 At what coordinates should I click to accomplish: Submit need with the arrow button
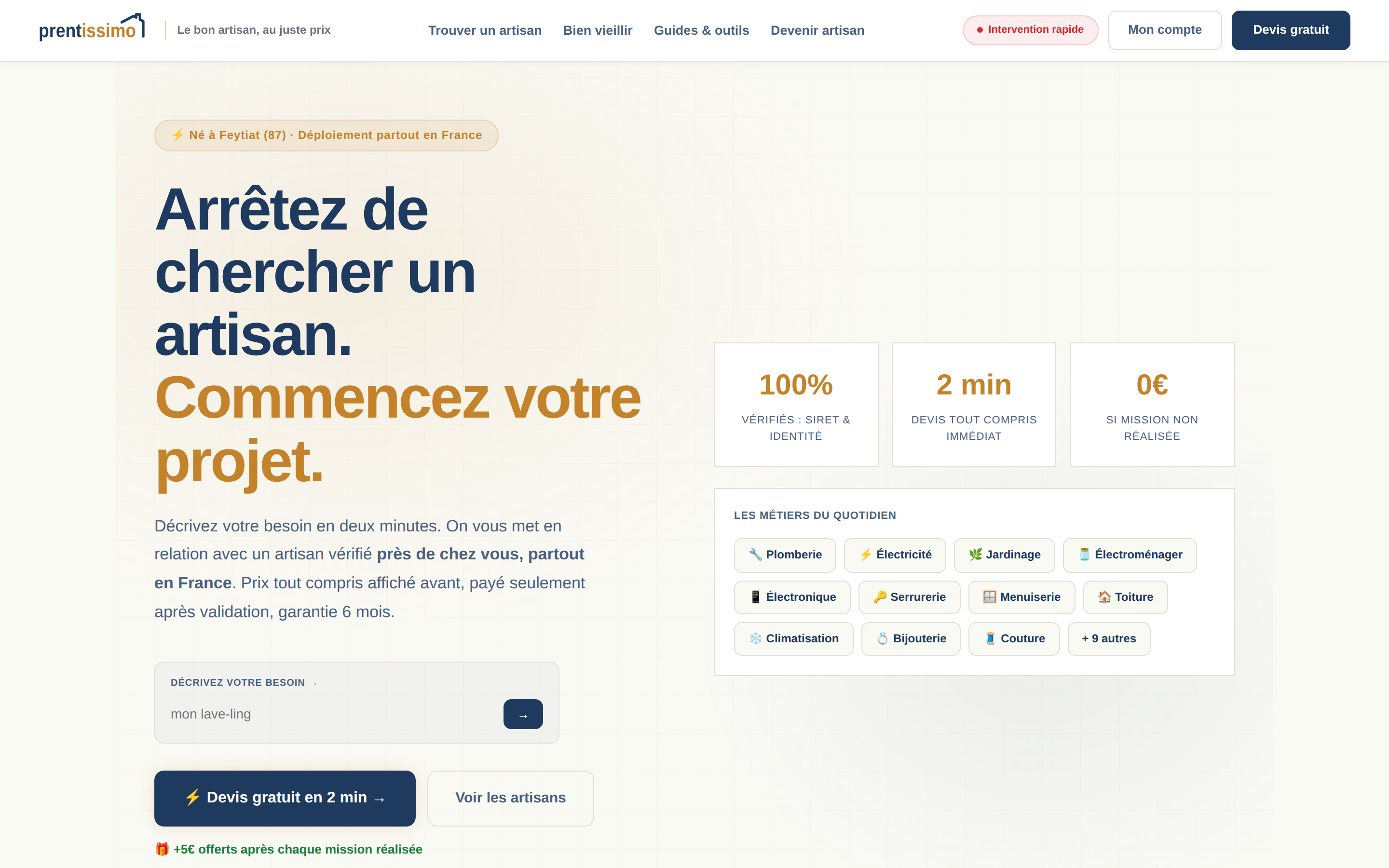point(522,714)
